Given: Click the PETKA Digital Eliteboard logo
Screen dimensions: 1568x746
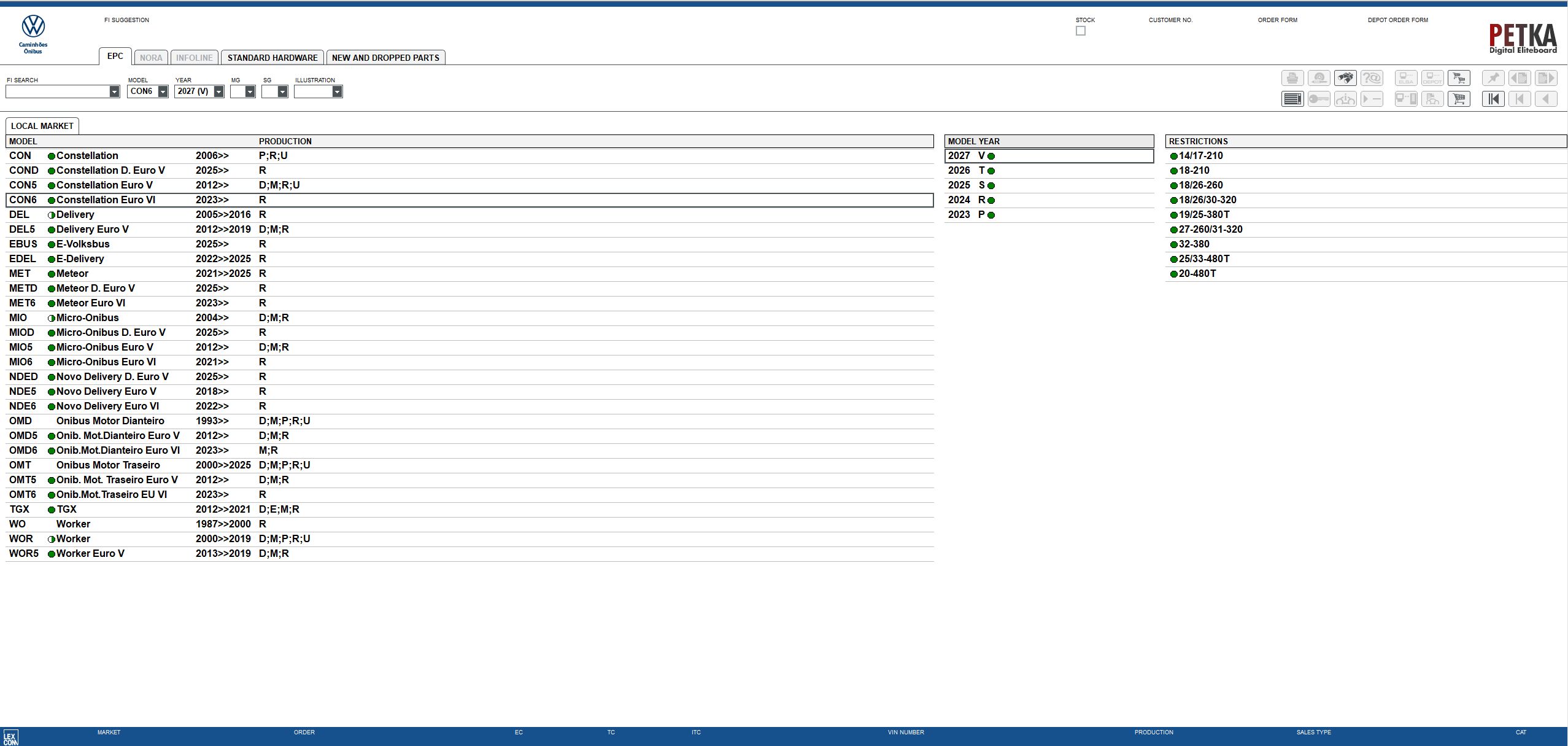Looking at the screenshot, I should 1523,39.
